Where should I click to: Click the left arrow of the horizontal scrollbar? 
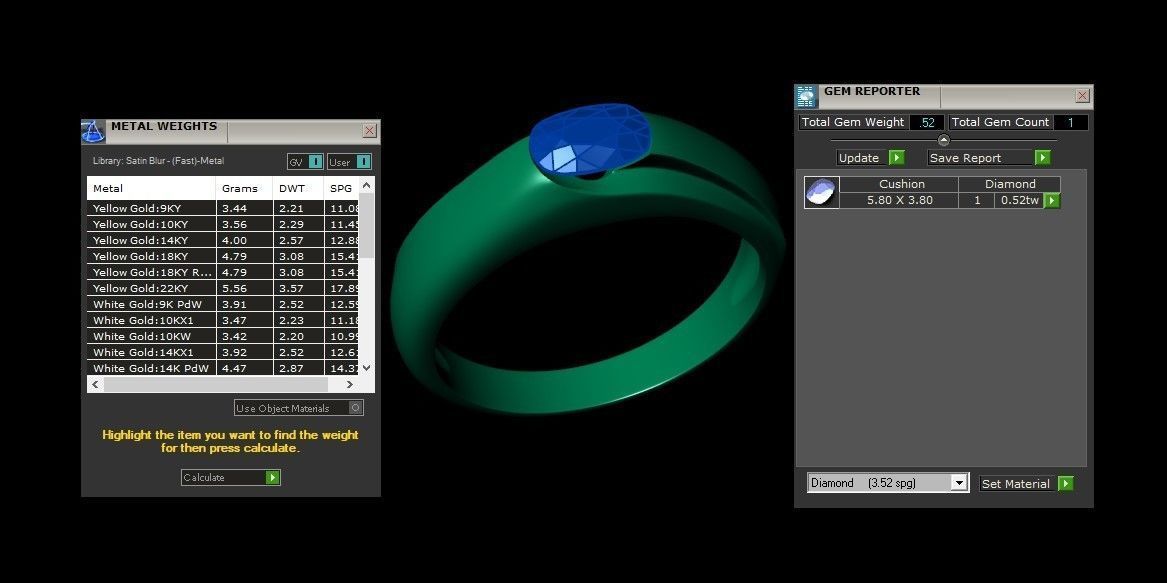pos(95,384)
